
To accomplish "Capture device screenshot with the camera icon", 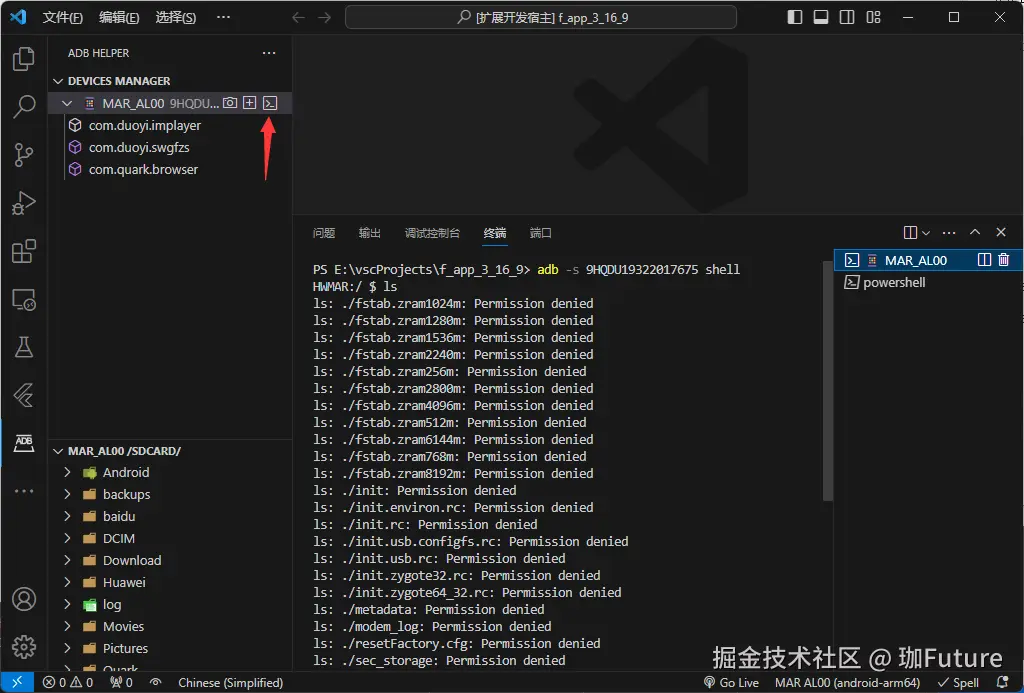I will click(x=232, y=103).
